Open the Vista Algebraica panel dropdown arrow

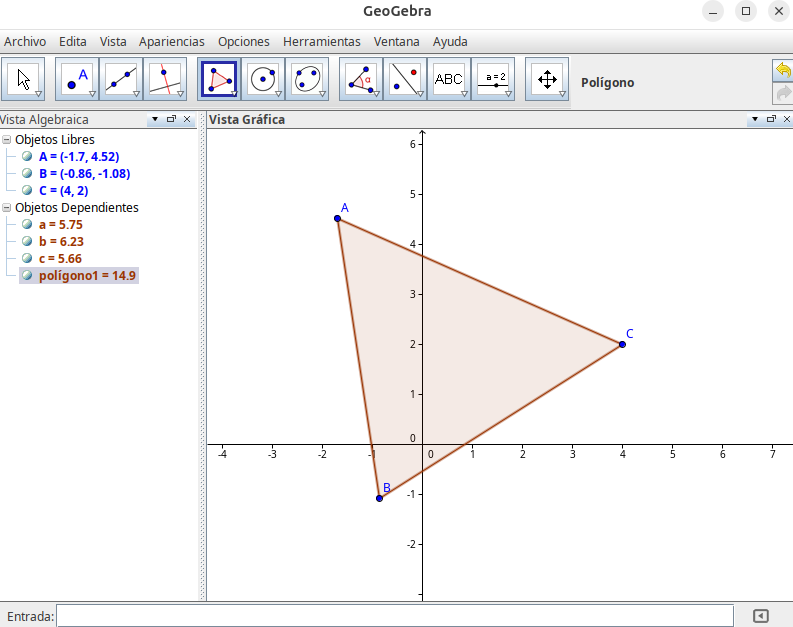(x=154, y=119)
